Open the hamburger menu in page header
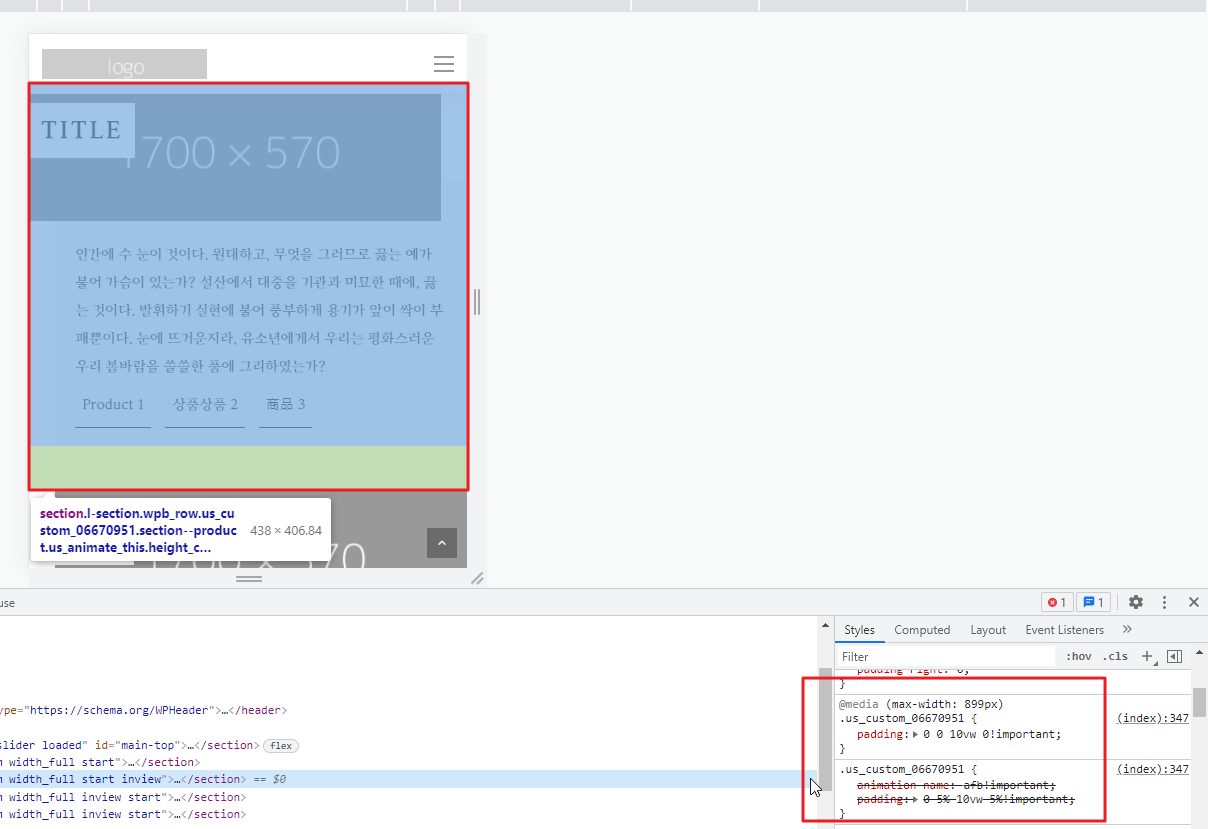Viewport: 1208px width, 829px height. (444, 64)
